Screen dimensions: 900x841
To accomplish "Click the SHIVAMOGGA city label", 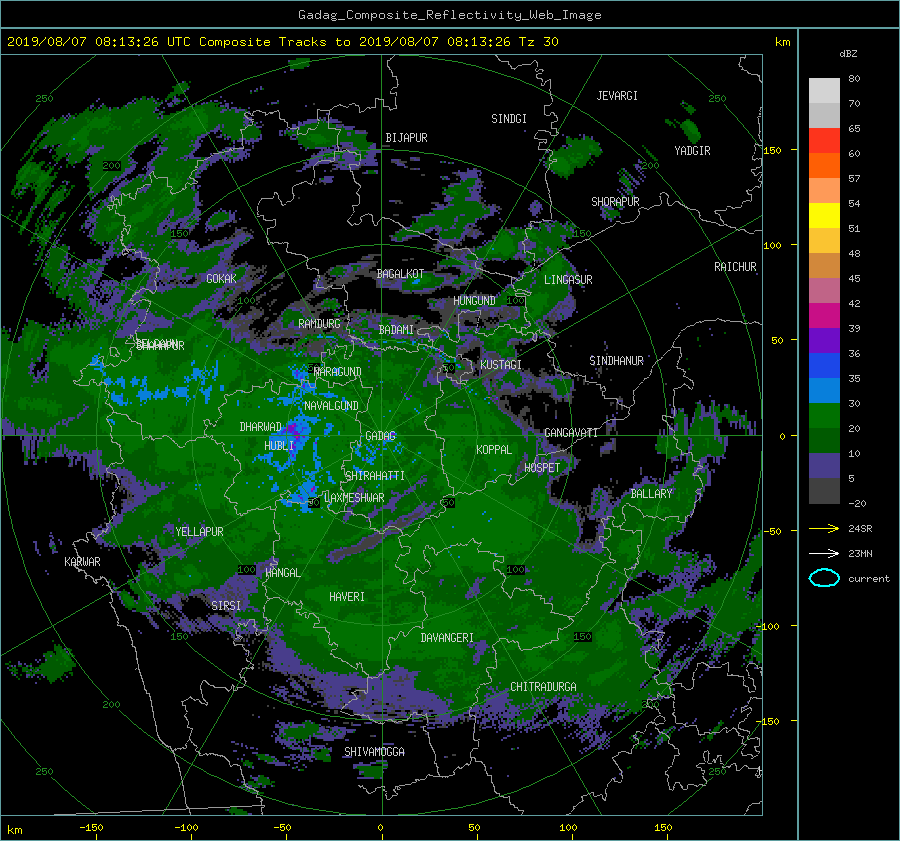I will pyautogui.click(x=374, y=752).
